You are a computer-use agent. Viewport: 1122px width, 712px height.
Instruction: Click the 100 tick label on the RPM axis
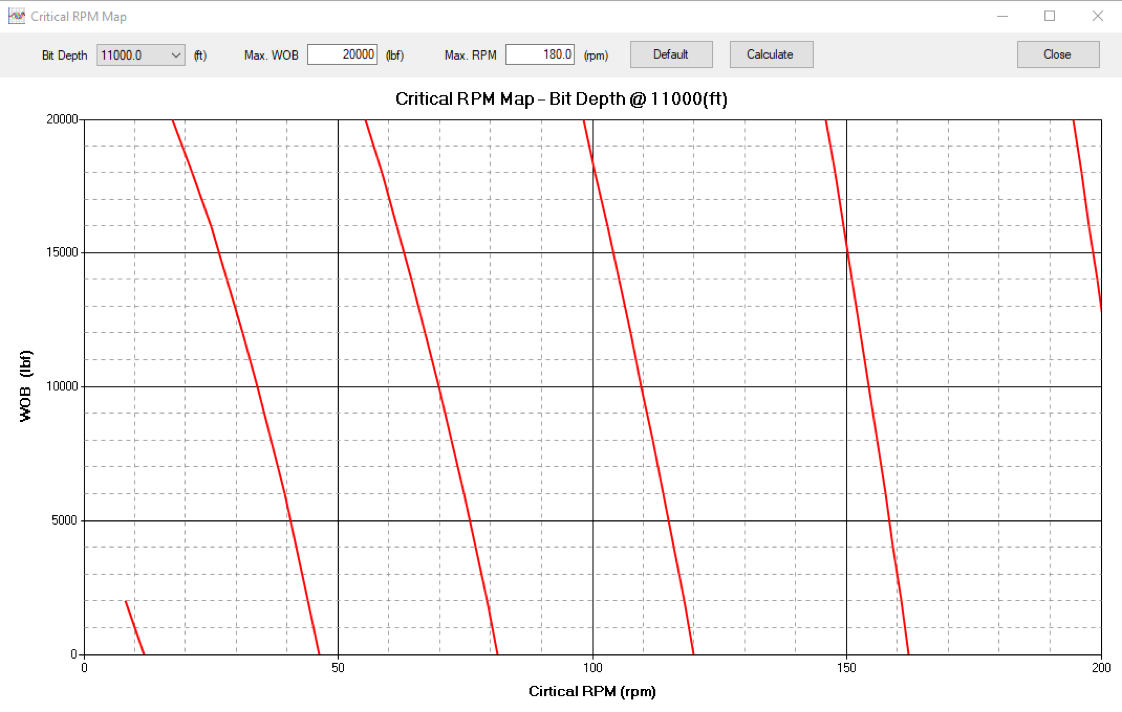[x=593, y=668]
